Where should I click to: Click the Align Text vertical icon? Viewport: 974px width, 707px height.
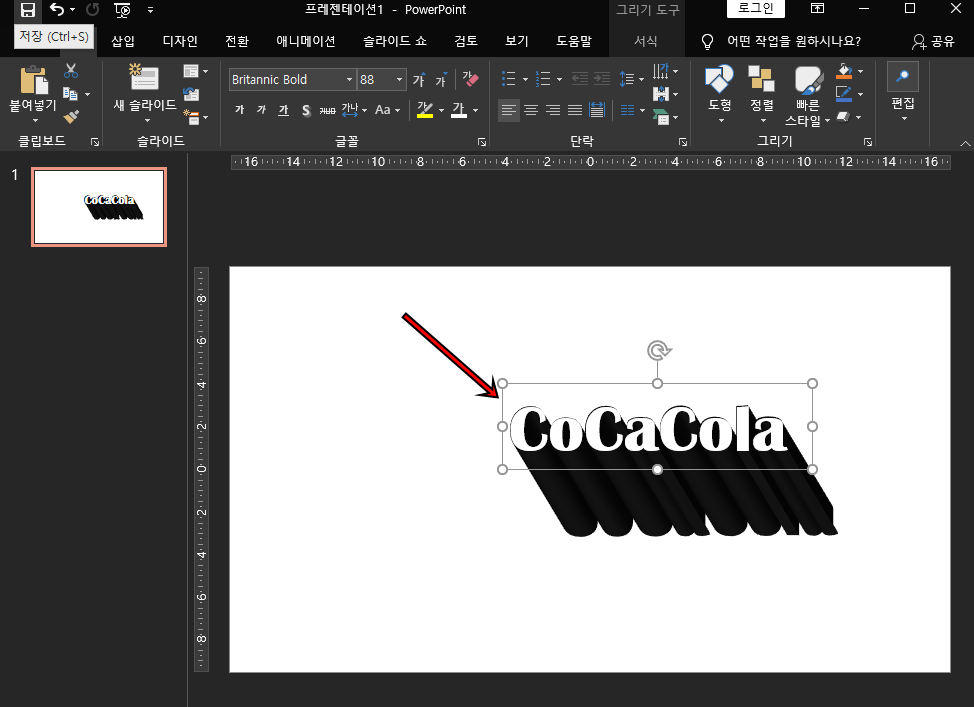coord(661,94)
